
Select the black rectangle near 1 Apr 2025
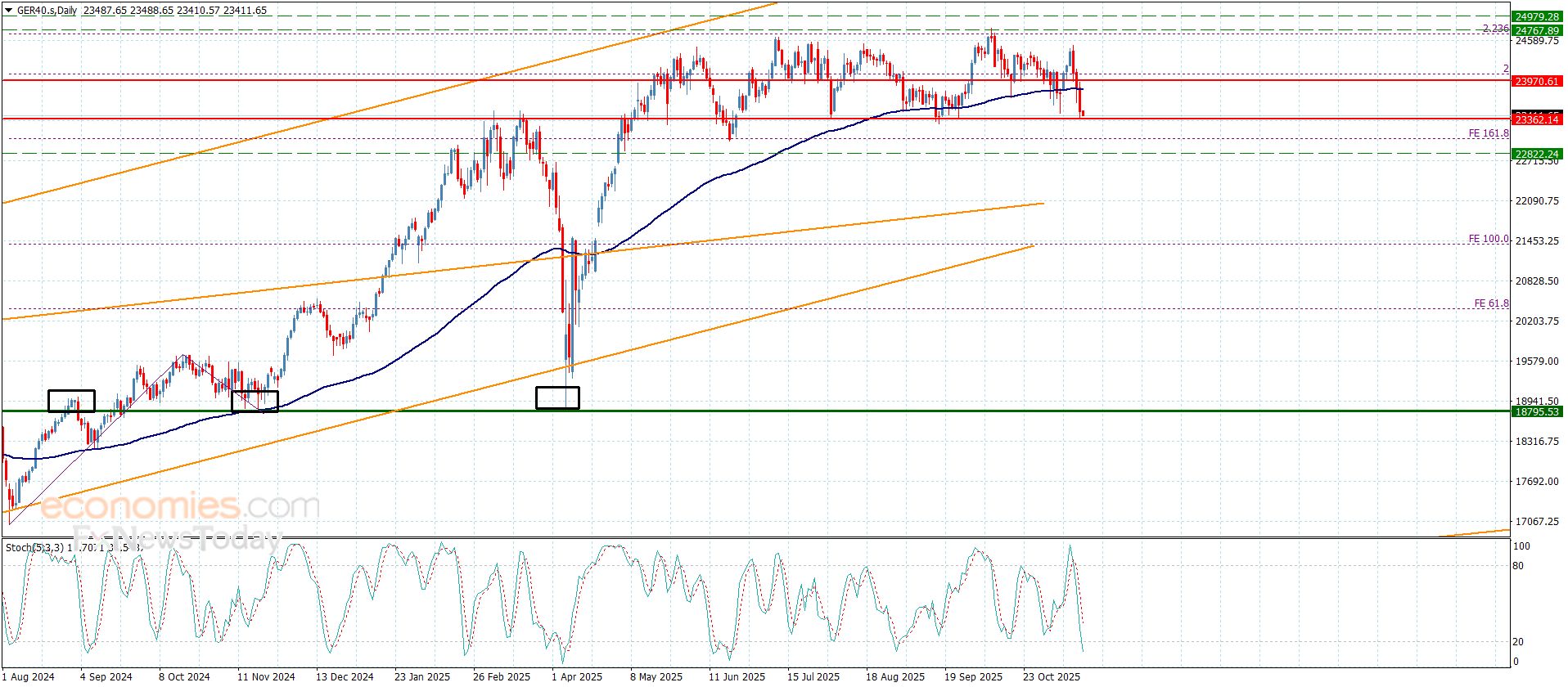(x=557, y=397)
